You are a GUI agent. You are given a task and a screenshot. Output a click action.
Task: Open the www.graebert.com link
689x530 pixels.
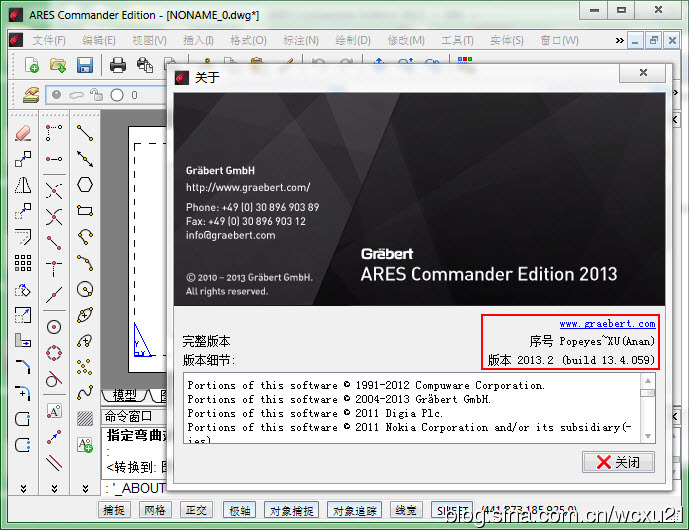pyautogui.click(x=607, y=324)
